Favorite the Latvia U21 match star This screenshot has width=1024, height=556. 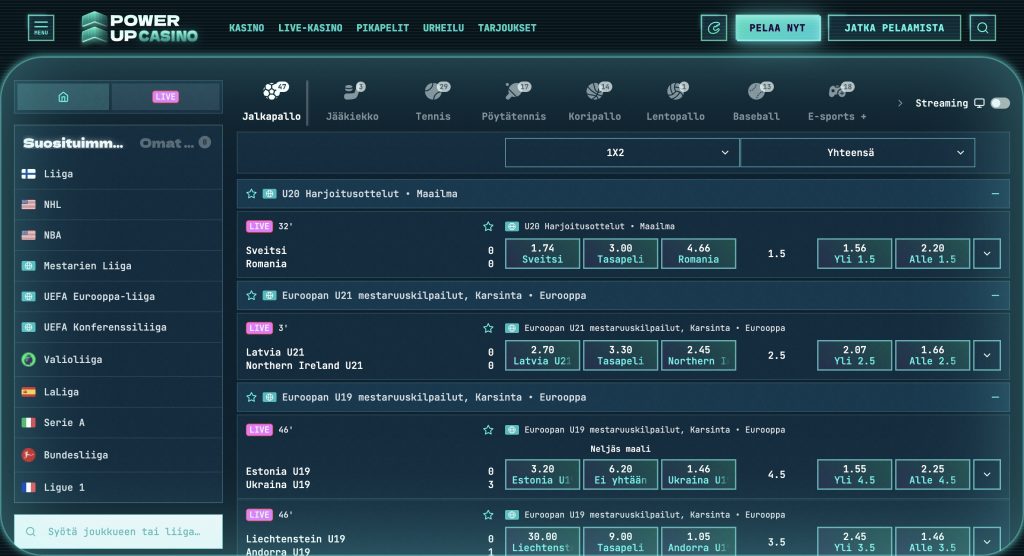(488, 328)
